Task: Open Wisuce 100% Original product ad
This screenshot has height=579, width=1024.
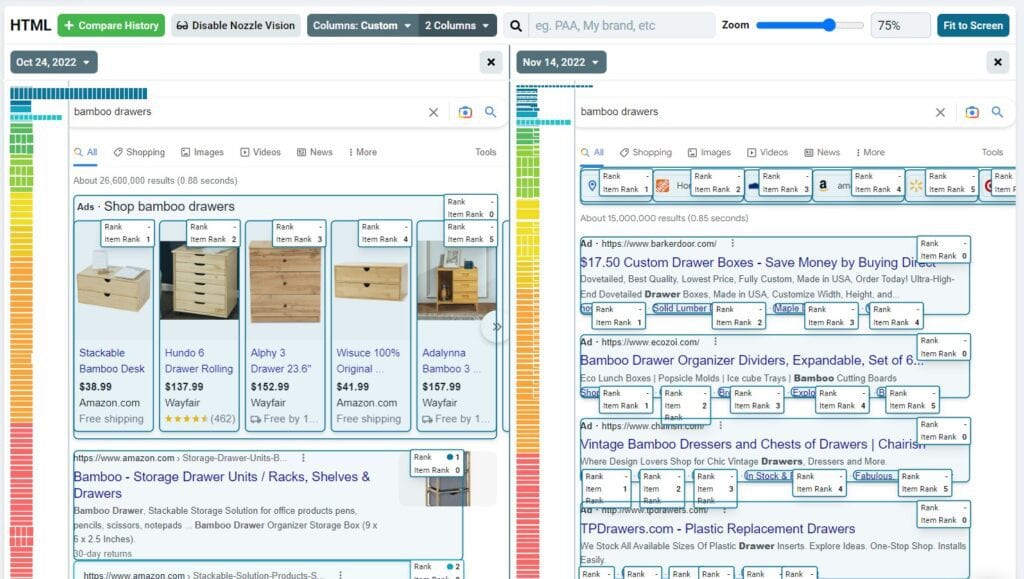Action: click(x=368, y=360)
